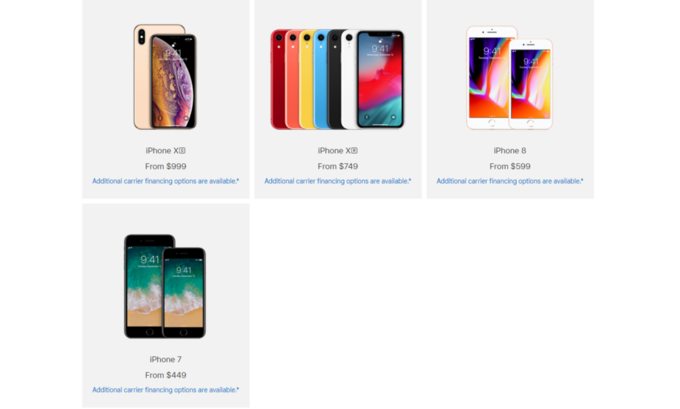This screenshot has height=409, width=680.
Task: Open carrier financing link under iPhone 8
Action: pos(510,181)
